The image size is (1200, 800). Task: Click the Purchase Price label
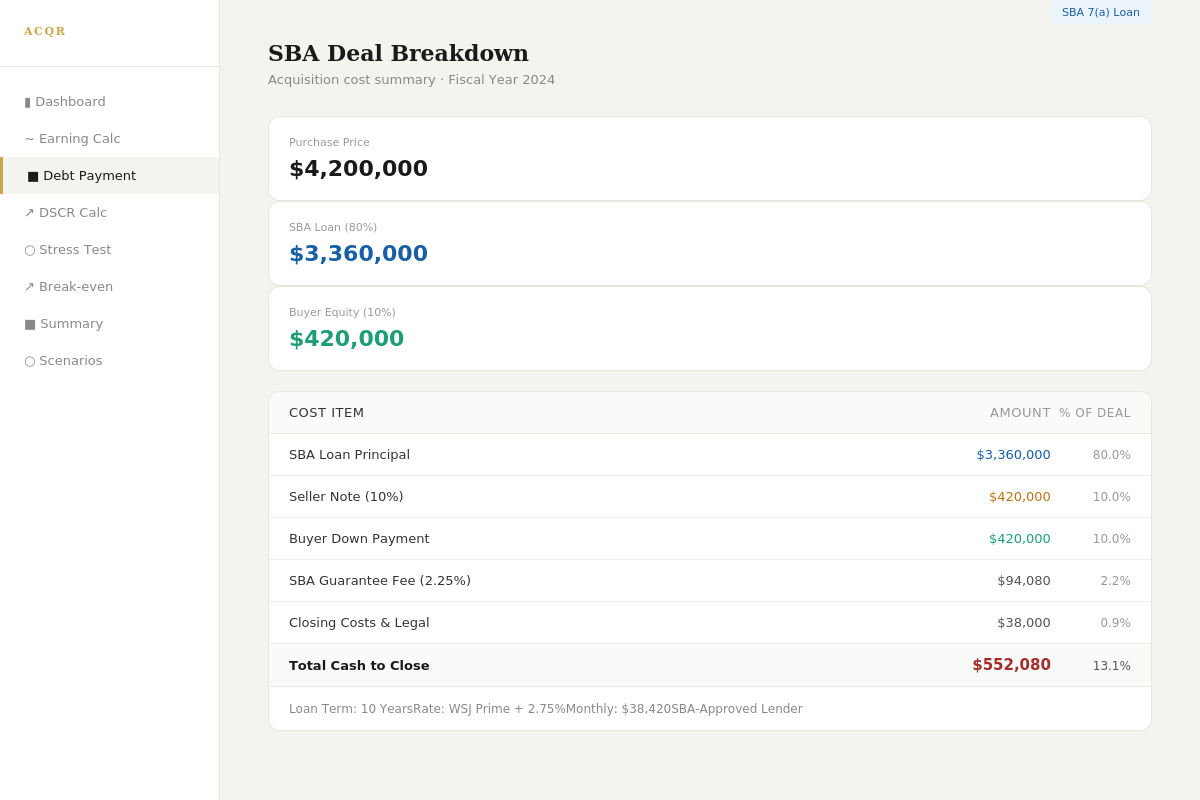329,143
